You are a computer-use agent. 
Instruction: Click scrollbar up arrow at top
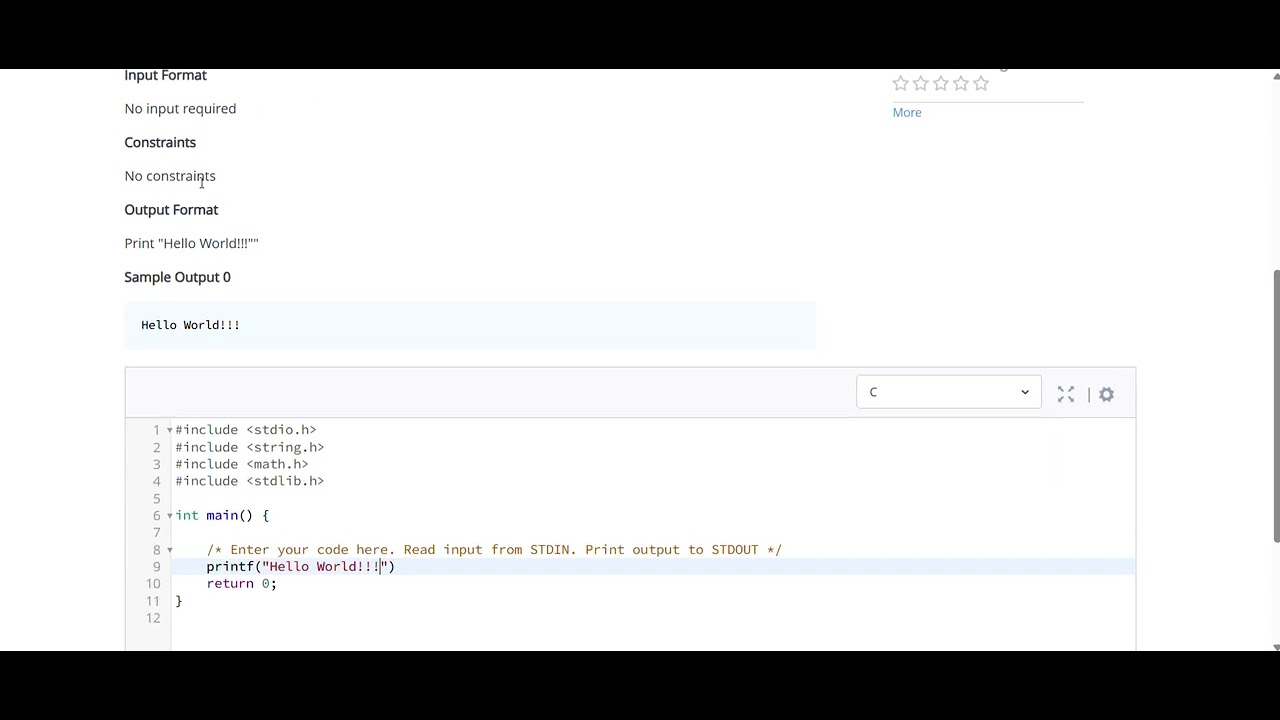1276,75
